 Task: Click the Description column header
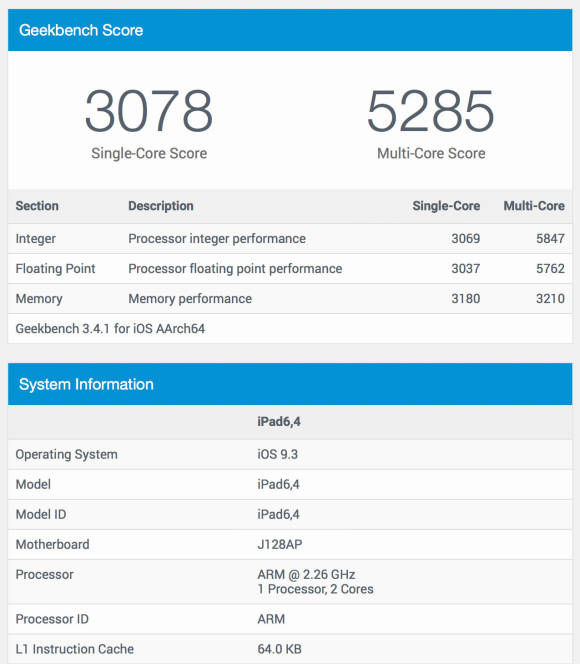(161, 206)
